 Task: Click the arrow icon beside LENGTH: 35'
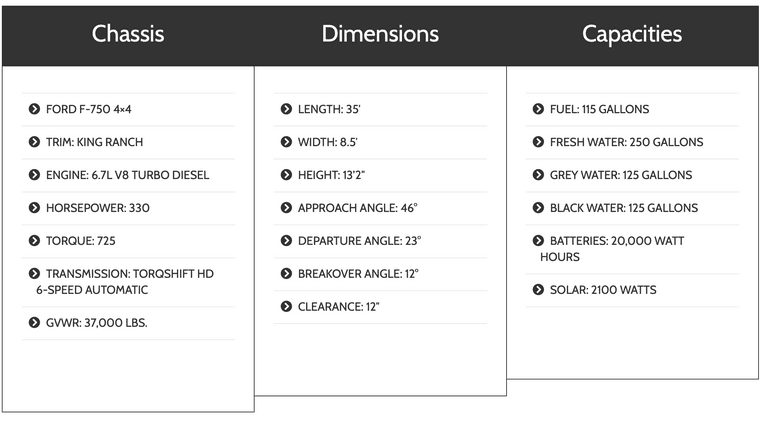[x=287, y=109]
